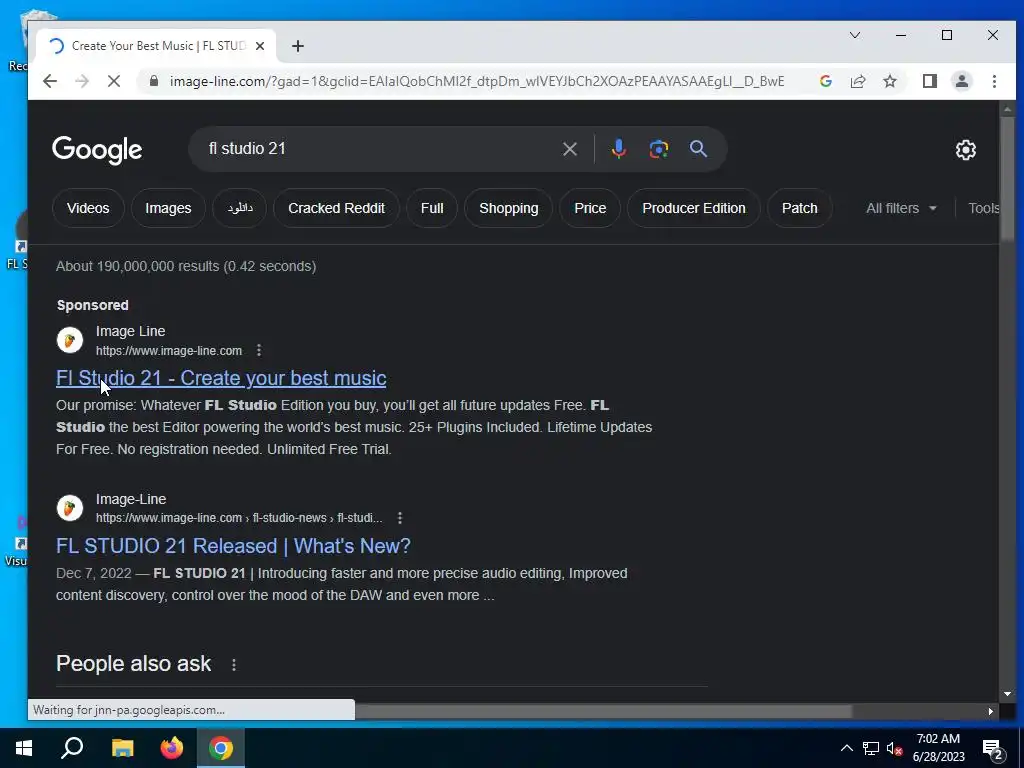Click the horizontal scrollbar thumb
Screen dimensions: 1024x768
603,711
